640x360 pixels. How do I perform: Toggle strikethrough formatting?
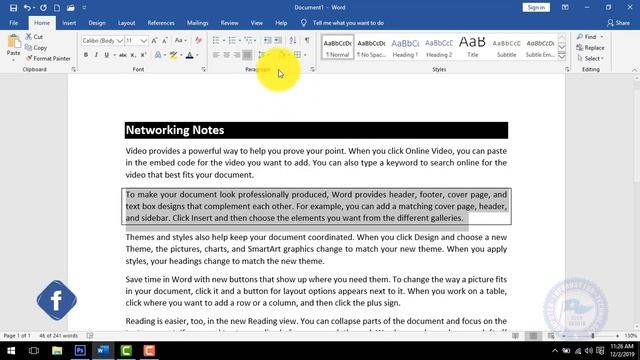click(122, 55)
